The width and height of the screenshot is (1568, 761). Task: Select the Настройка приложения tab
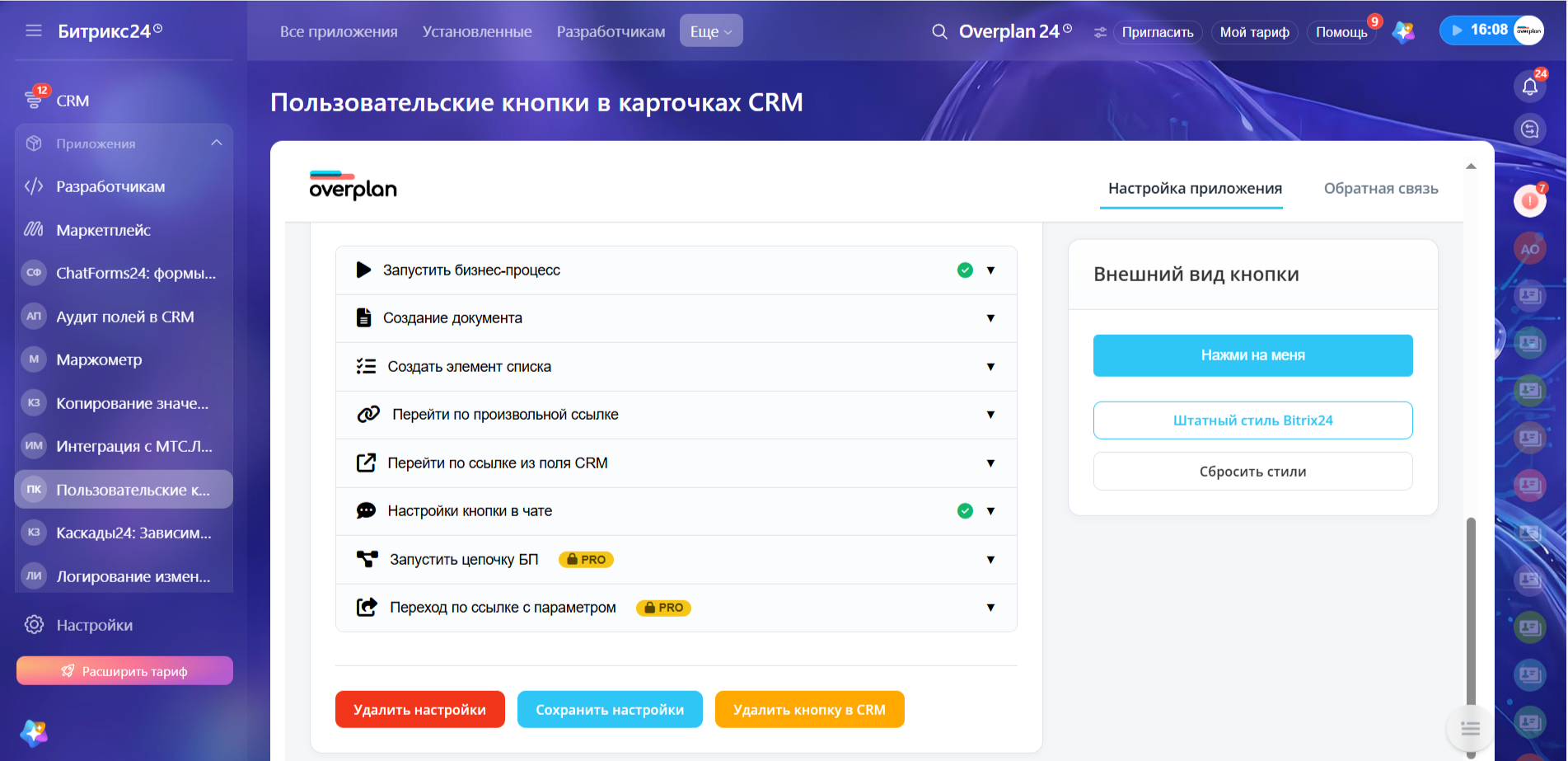[x=1195, y=189]
